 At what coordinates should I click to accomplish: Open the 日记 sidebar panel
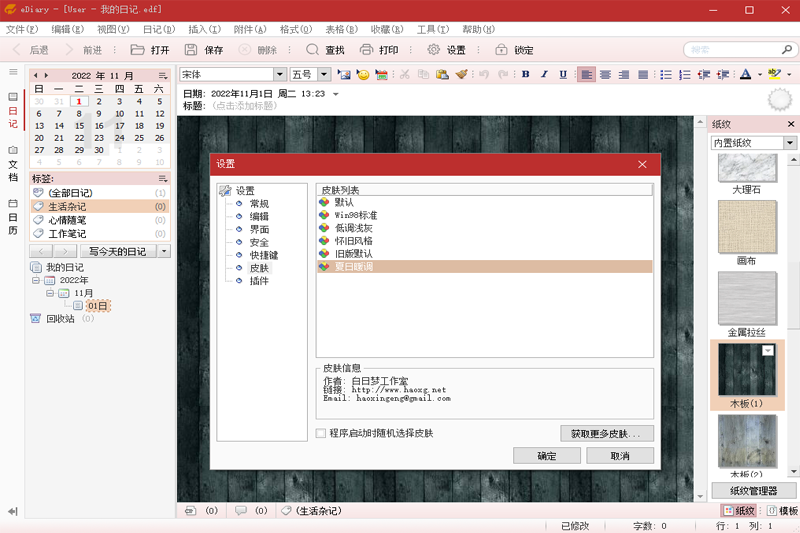[x=13, y=111]
